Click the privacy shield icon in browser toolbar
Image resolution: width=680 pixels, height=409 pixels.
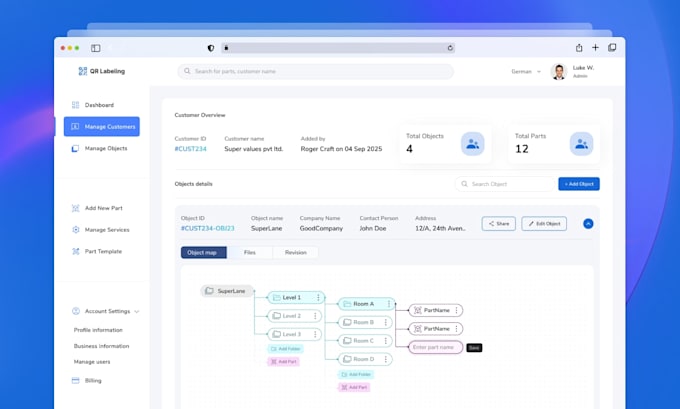(x=211, y=48)
